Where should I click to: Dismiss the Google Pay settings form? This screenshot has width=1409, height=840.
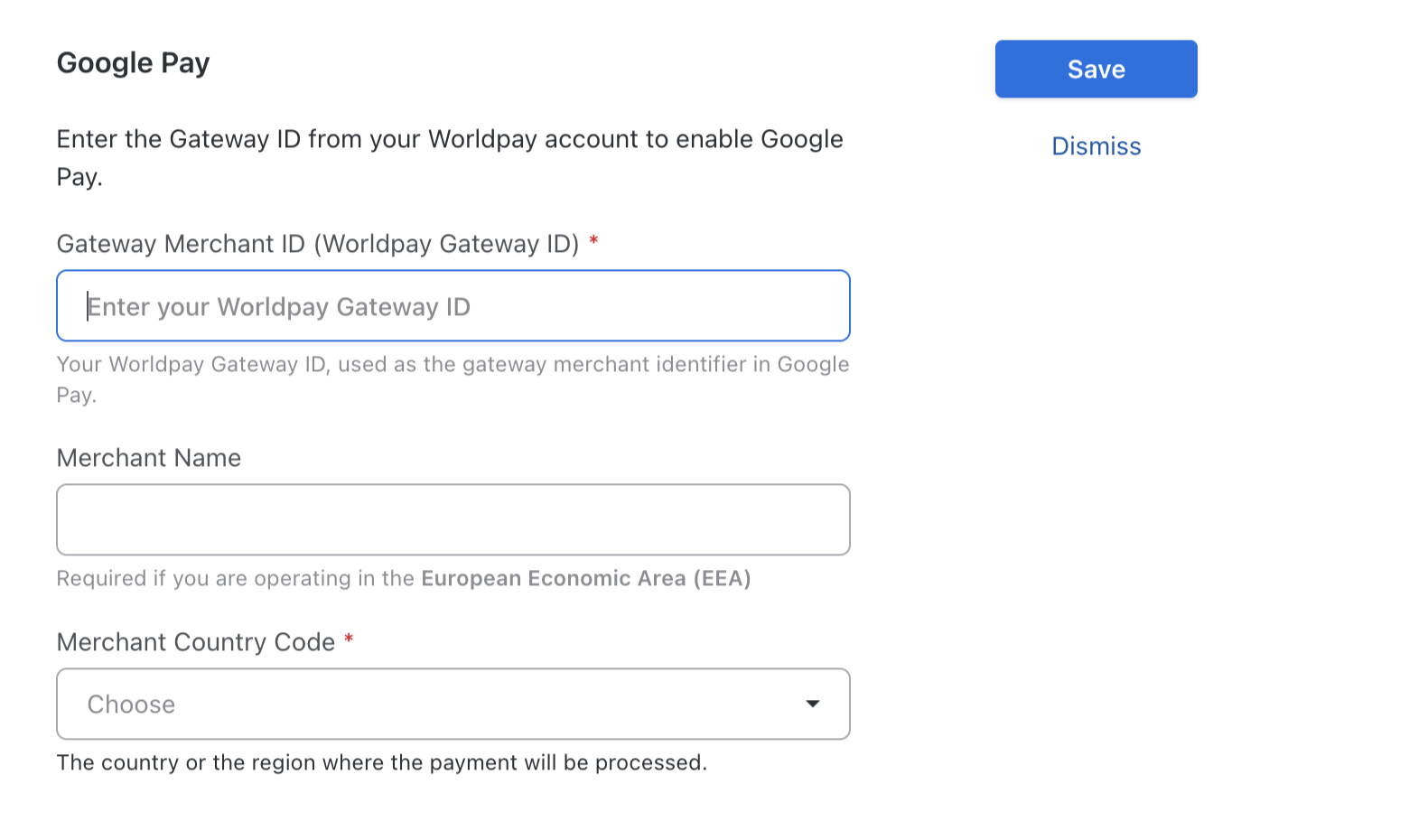[1096, 146]
